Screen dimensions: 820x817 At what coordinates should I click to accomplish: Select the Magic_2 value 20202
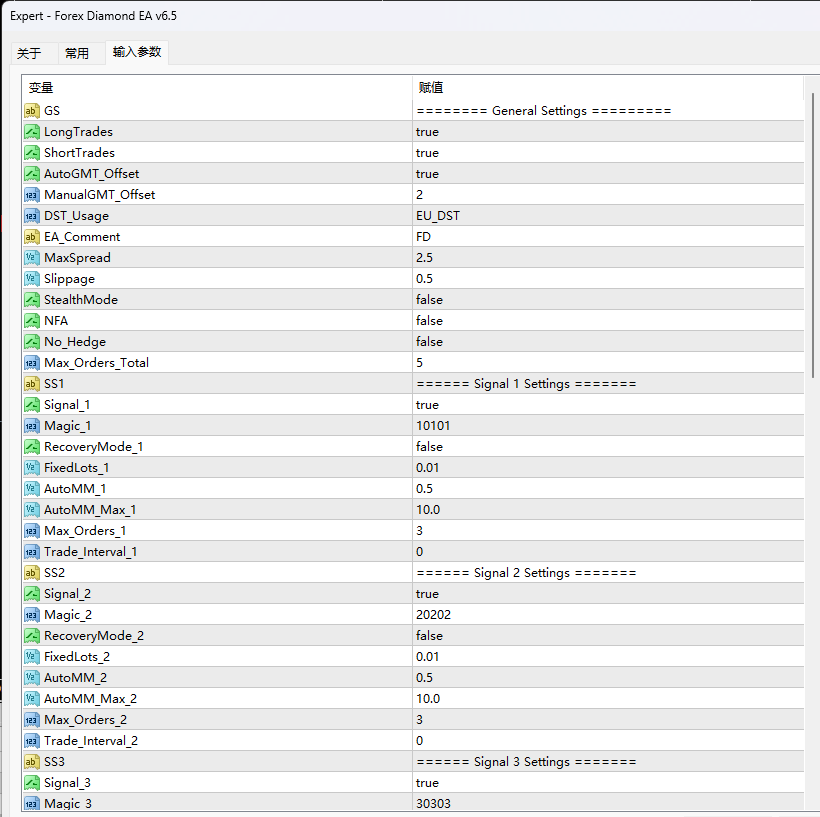tap(433, 615)
